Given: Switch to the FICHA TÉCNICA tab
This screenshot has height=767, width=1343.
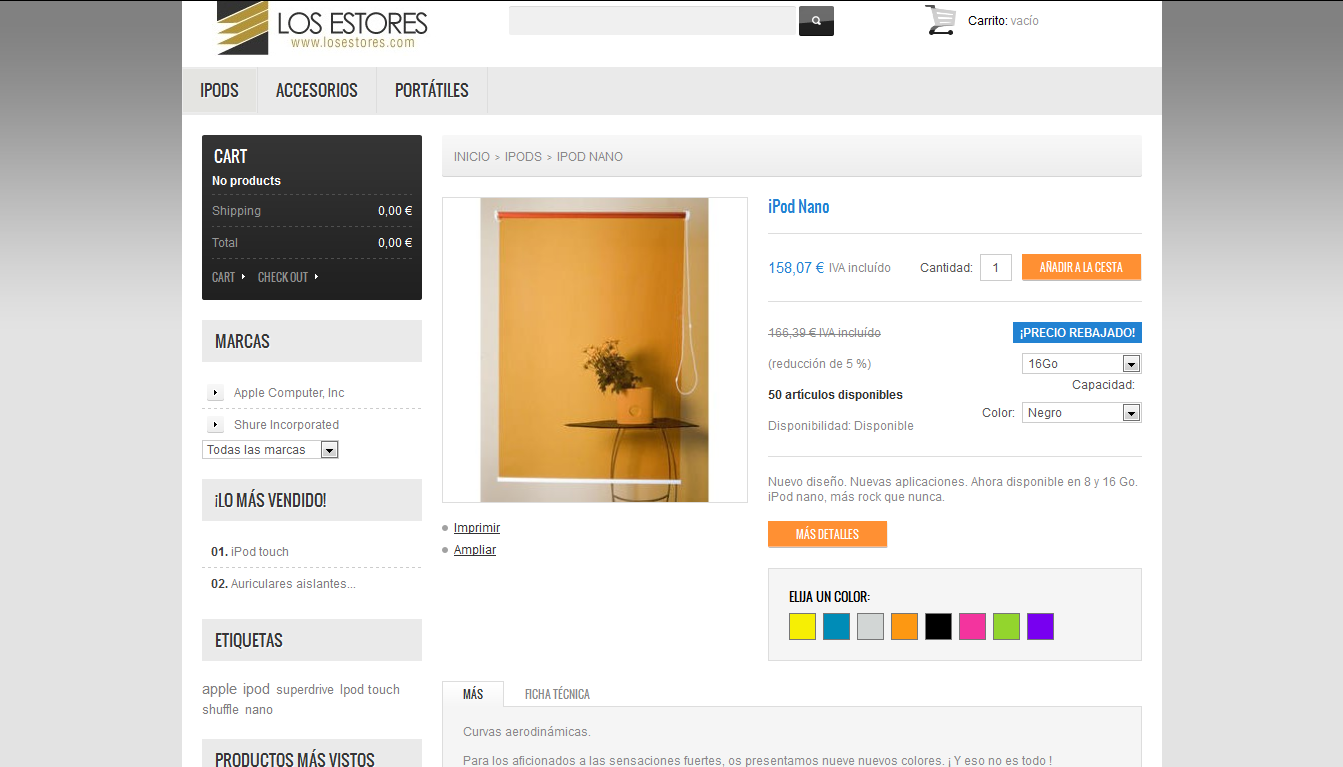Looking at the screenshot, I should (x=557, y=694).
